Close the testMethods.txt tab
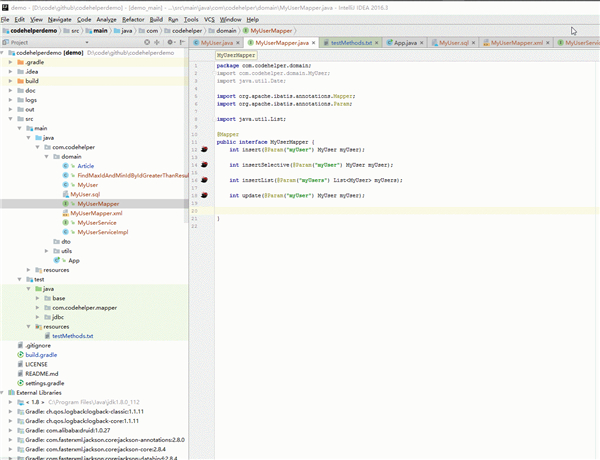The image size is (600, 460). click(x=377, y=44)
